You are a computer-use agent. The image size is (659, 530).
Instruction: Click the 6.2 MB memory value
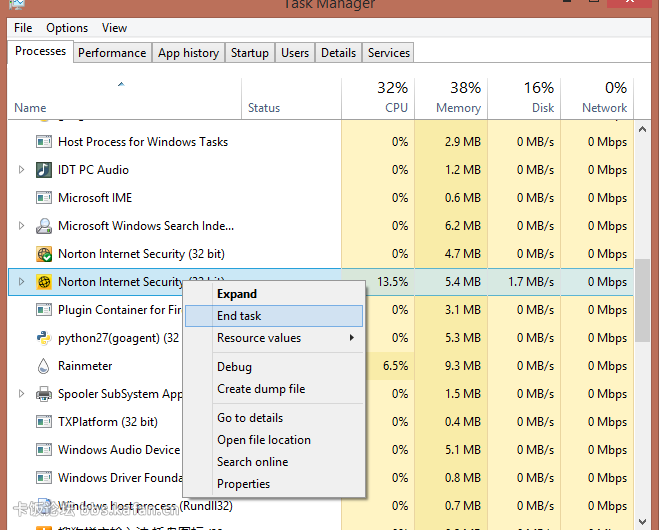click(x=463, y=226)
